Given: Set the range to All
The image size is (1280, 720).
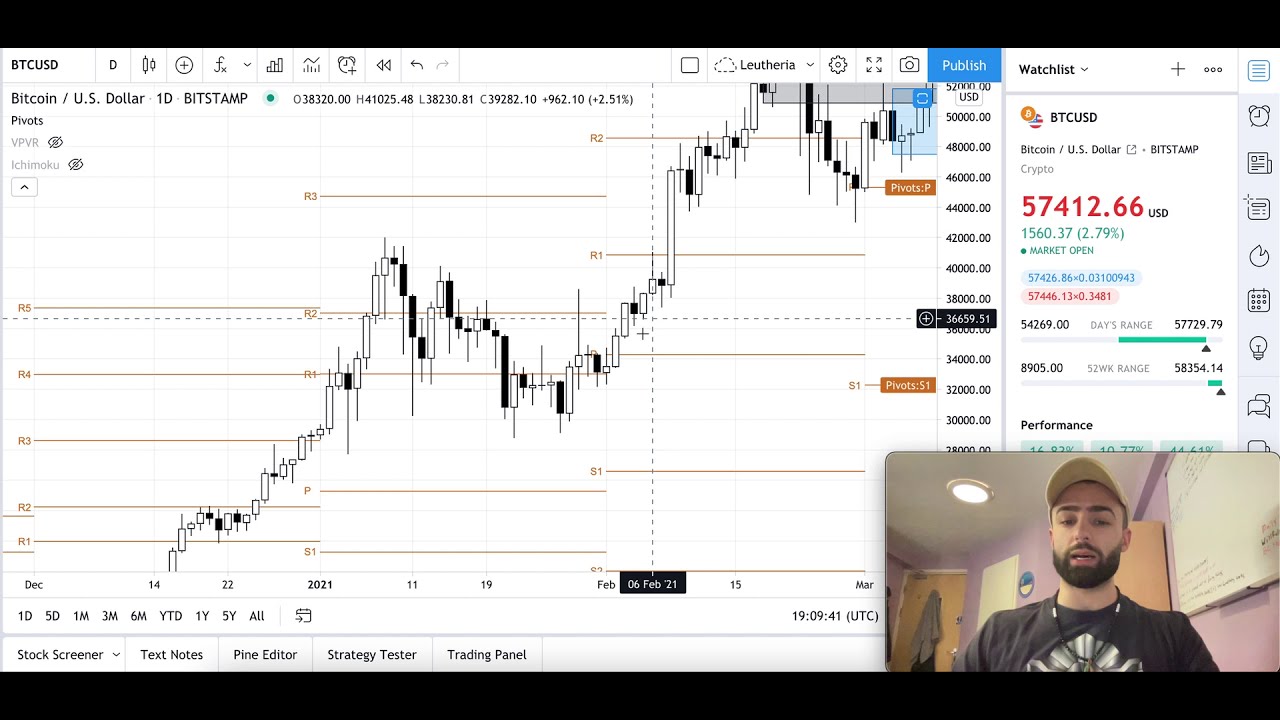Looking at the screenshot, I should (x=257, y=616).
